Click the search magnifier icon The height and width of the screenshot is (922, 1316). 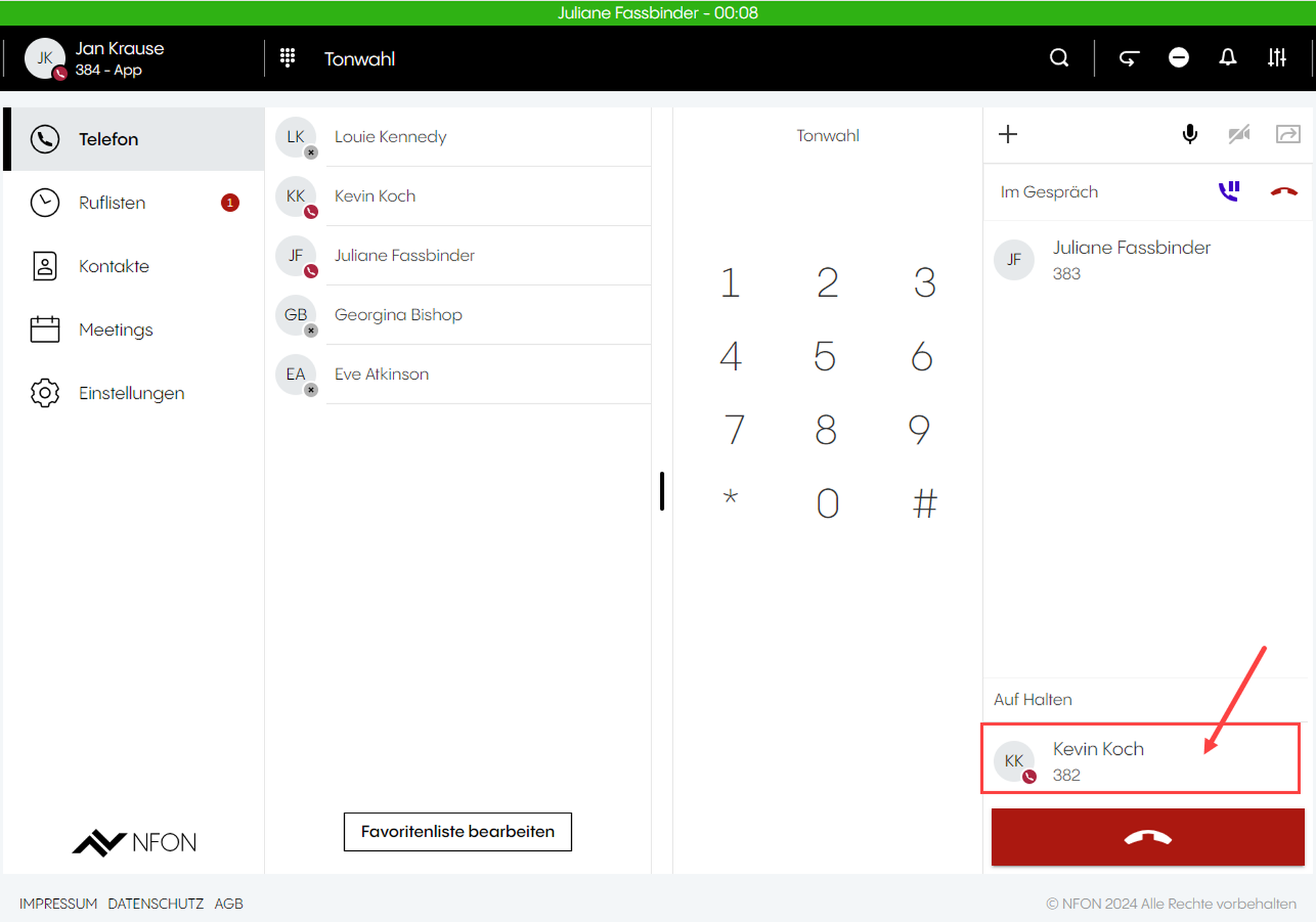coord(1059,58)
